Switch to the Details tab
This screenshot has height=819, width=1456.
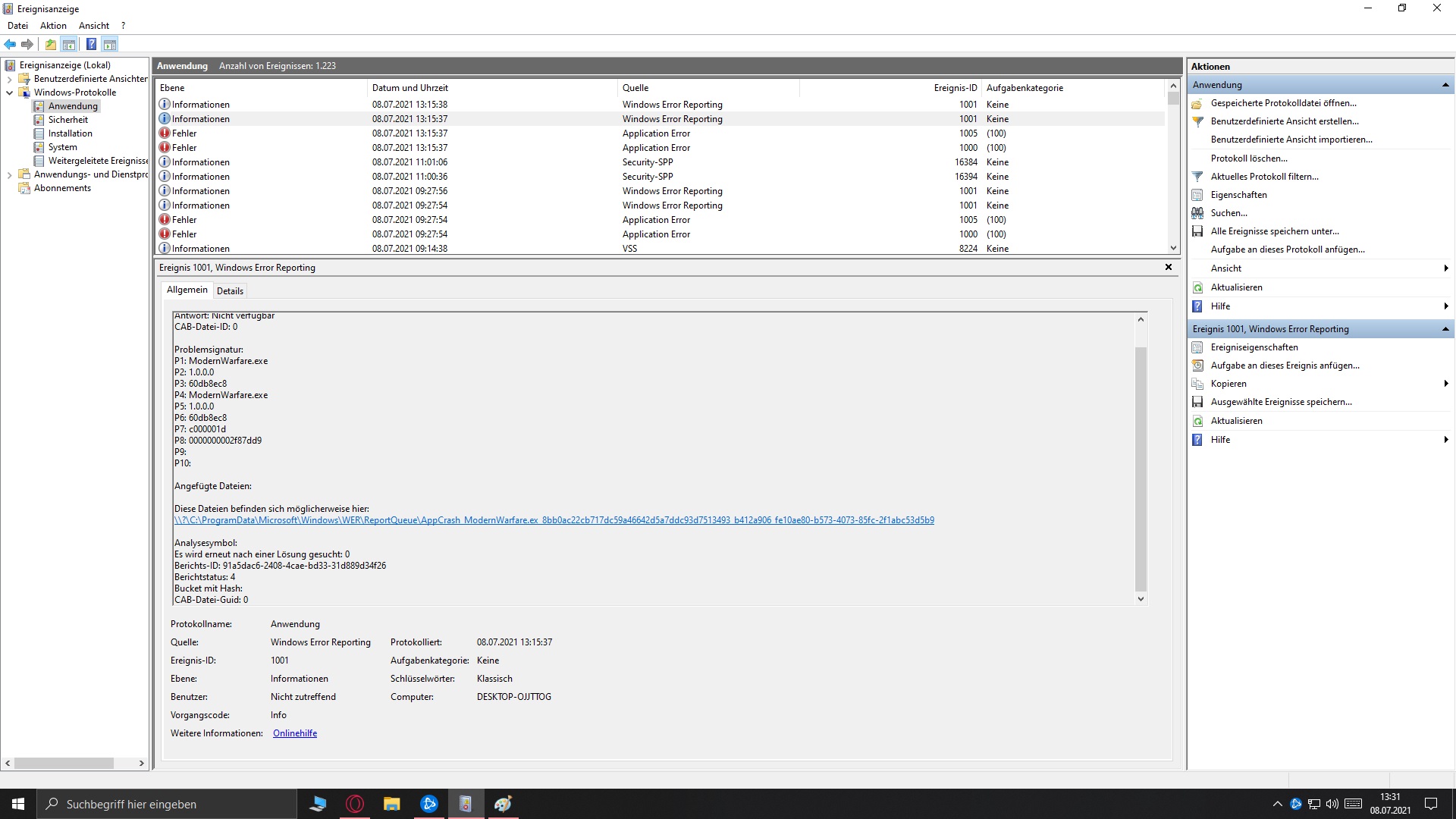[x=230, y=290]
